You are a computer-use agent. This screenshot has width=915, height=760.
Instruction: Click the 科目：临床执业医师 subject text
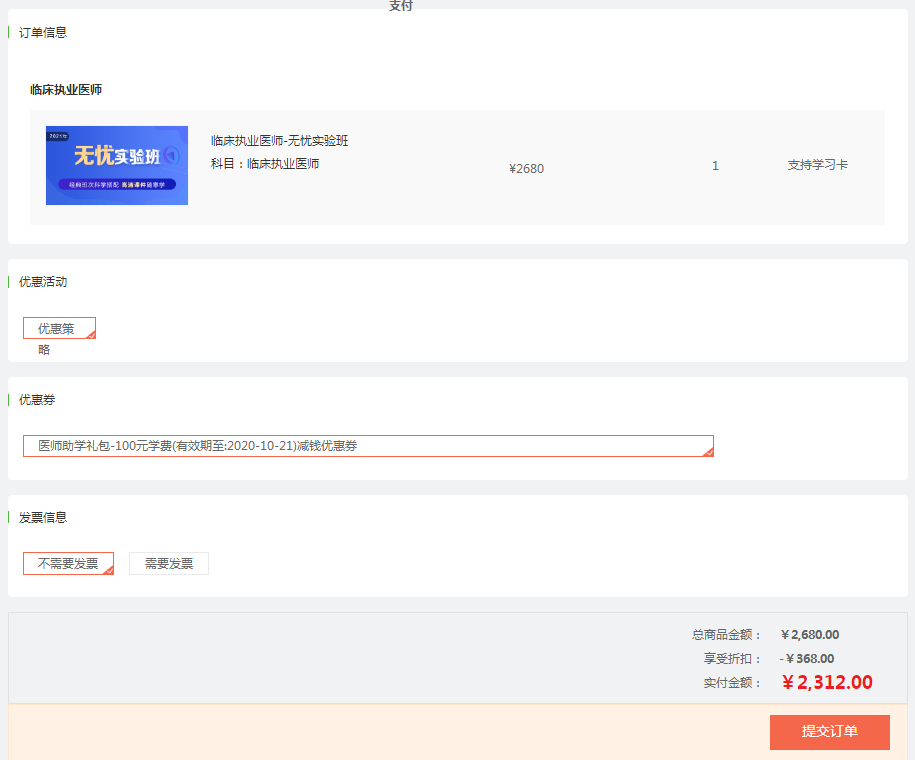tap(265, 164)
